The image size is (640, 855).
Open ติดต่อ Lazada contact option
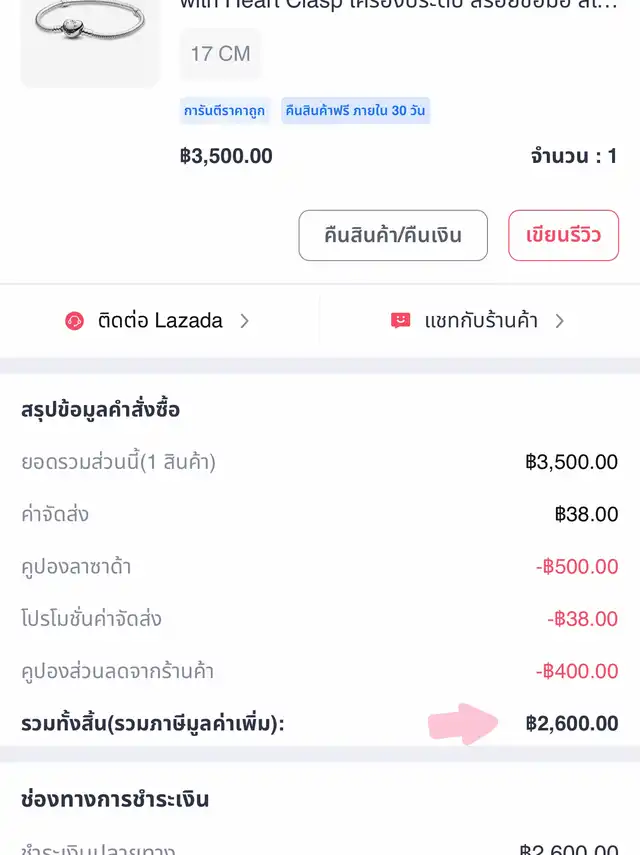(x=160, y=321)
